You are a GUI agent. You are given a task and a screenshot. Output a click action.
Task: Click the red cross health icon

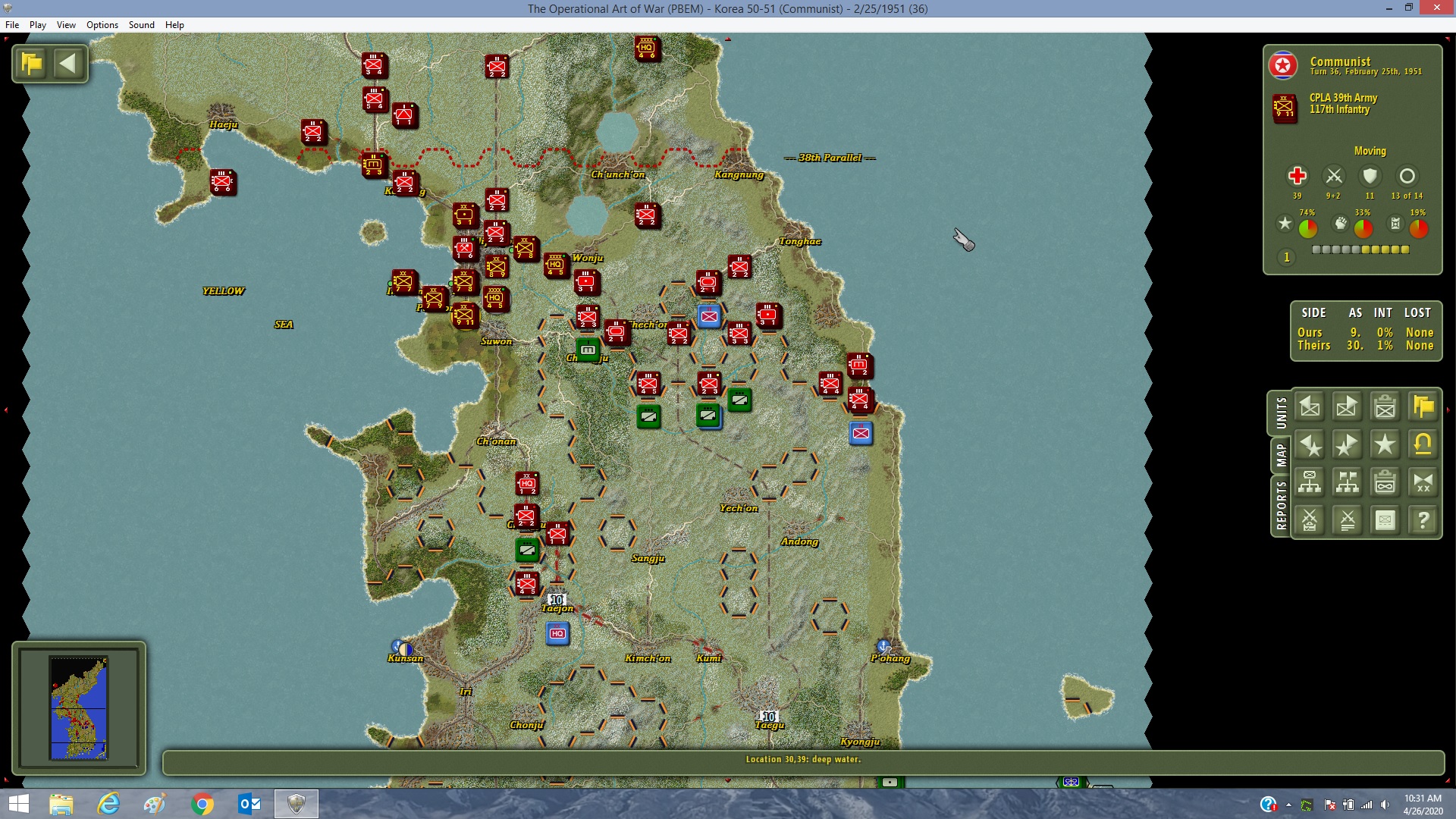coord(1297,176)
